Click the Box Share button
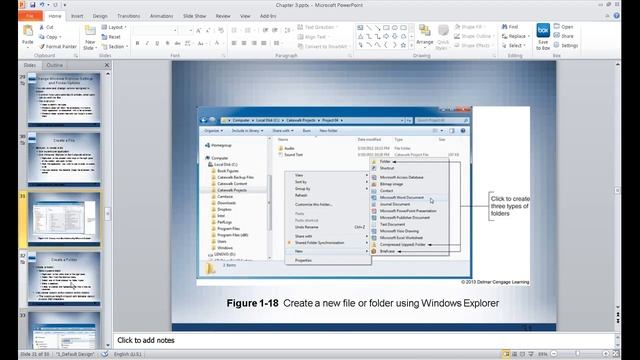 click(564, 36)
